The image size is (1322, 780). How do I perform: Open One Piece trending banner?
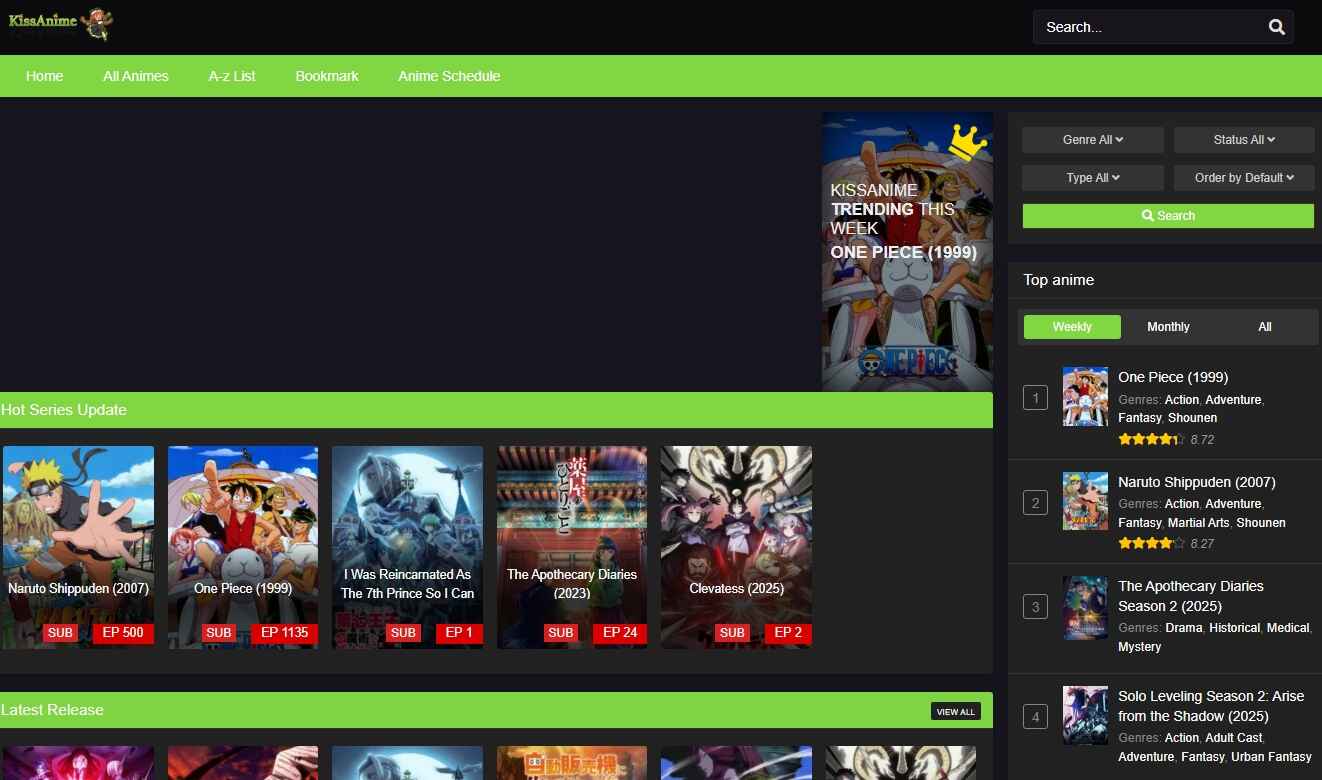tap(907, 251)
